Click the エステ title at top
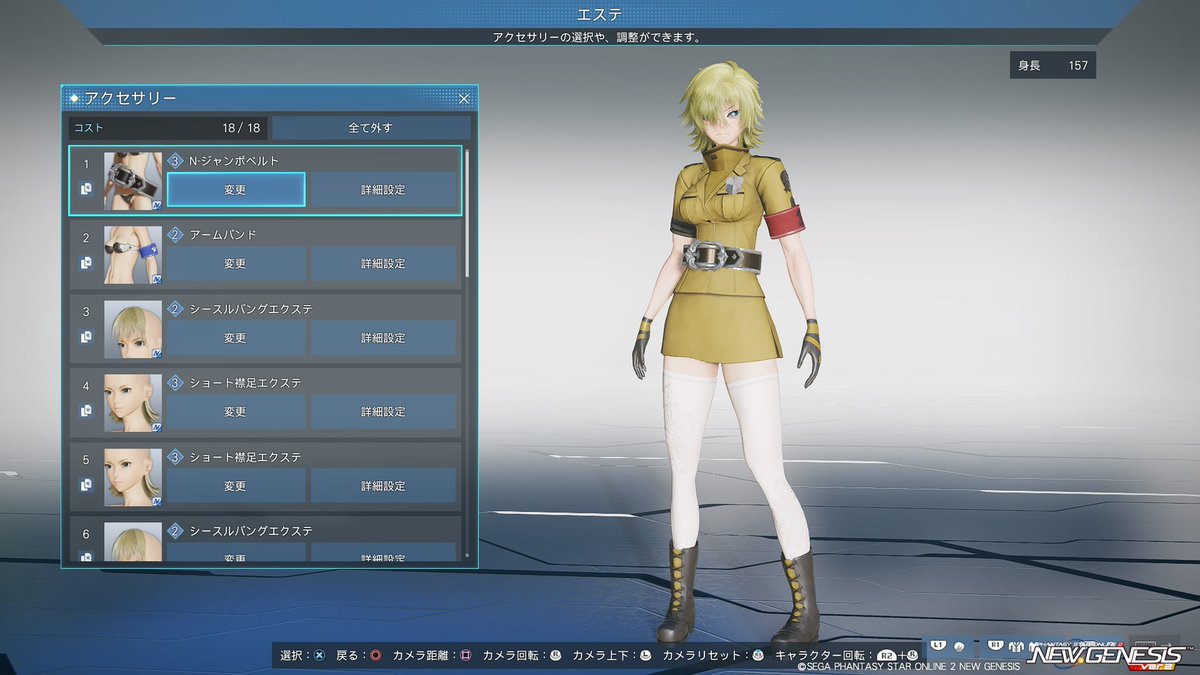 coord(599,13)
